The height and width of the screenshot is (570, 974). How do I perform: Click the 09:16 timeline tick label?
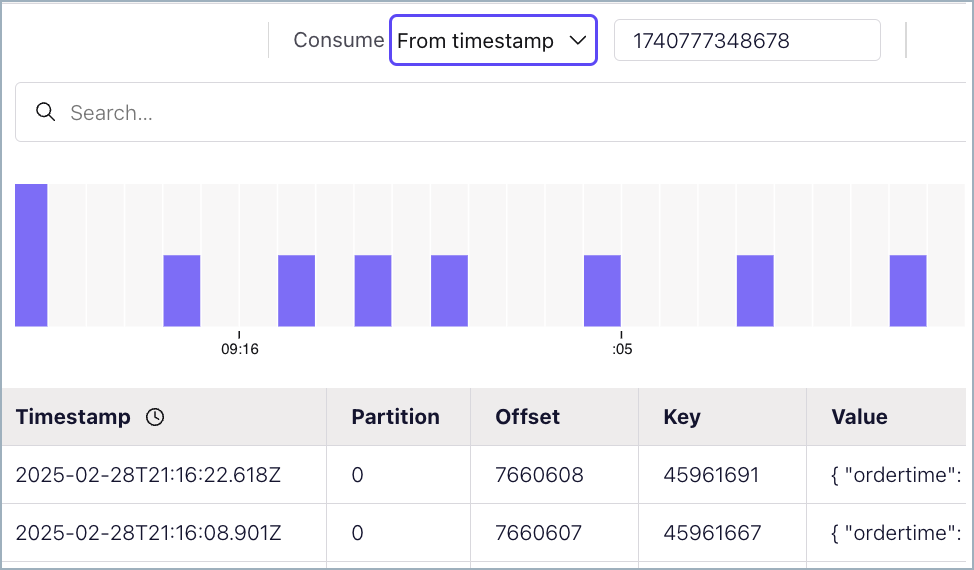point(240,349)
